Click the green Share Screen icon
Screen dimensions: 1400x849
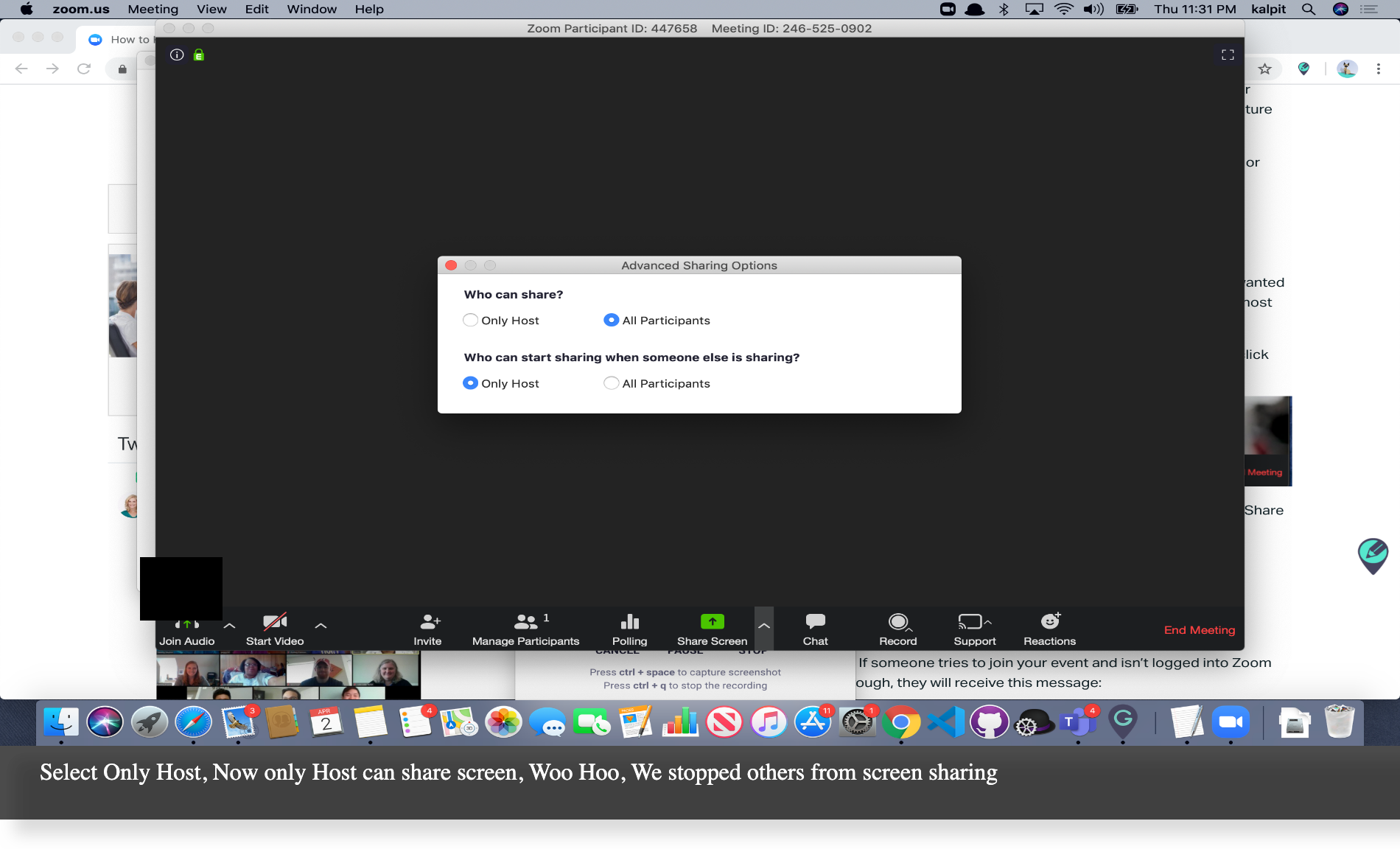coord(712,622)
